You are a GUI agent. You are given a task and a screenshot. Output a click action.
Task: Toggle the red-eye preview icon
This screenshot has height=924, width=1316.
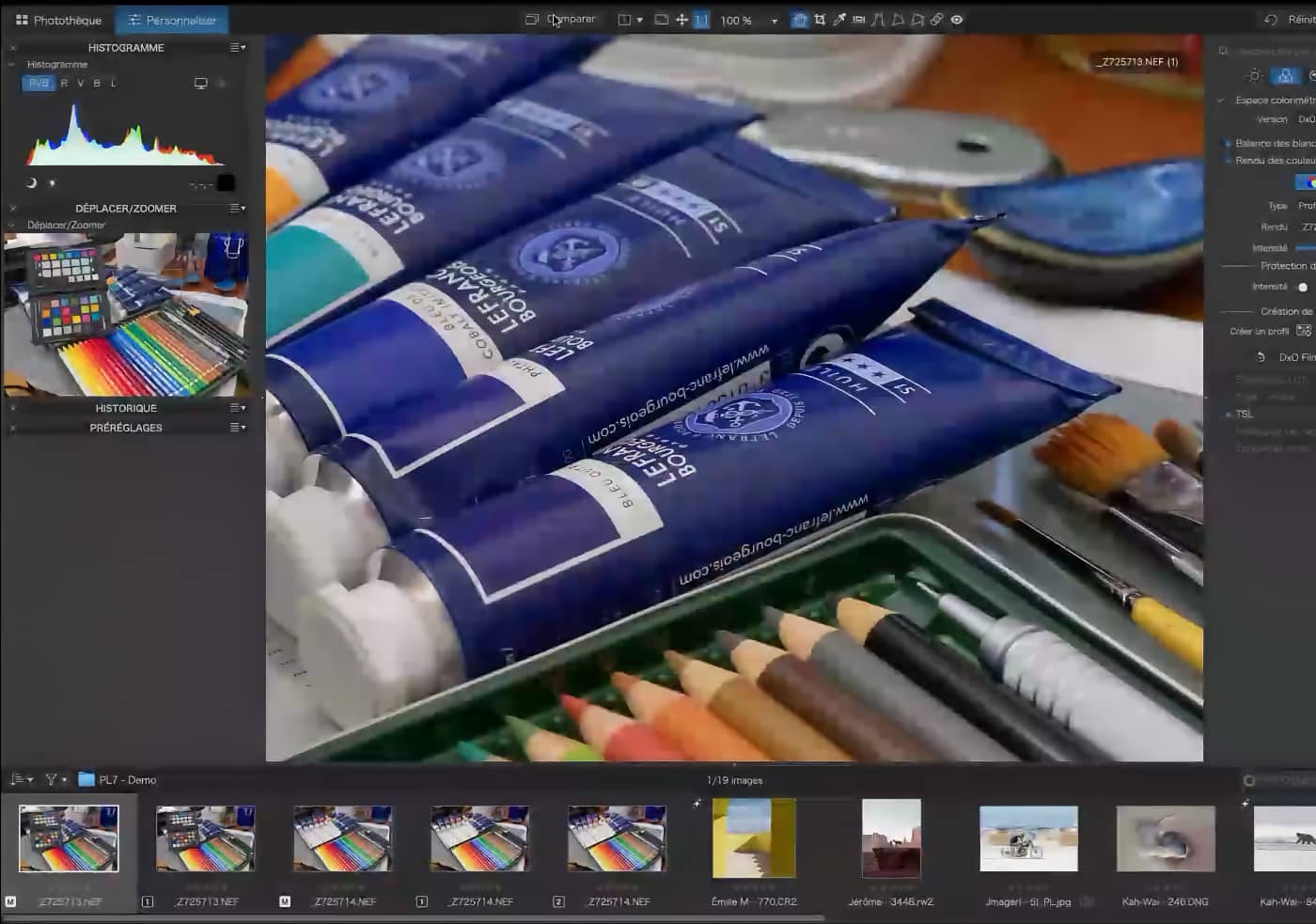957,20
